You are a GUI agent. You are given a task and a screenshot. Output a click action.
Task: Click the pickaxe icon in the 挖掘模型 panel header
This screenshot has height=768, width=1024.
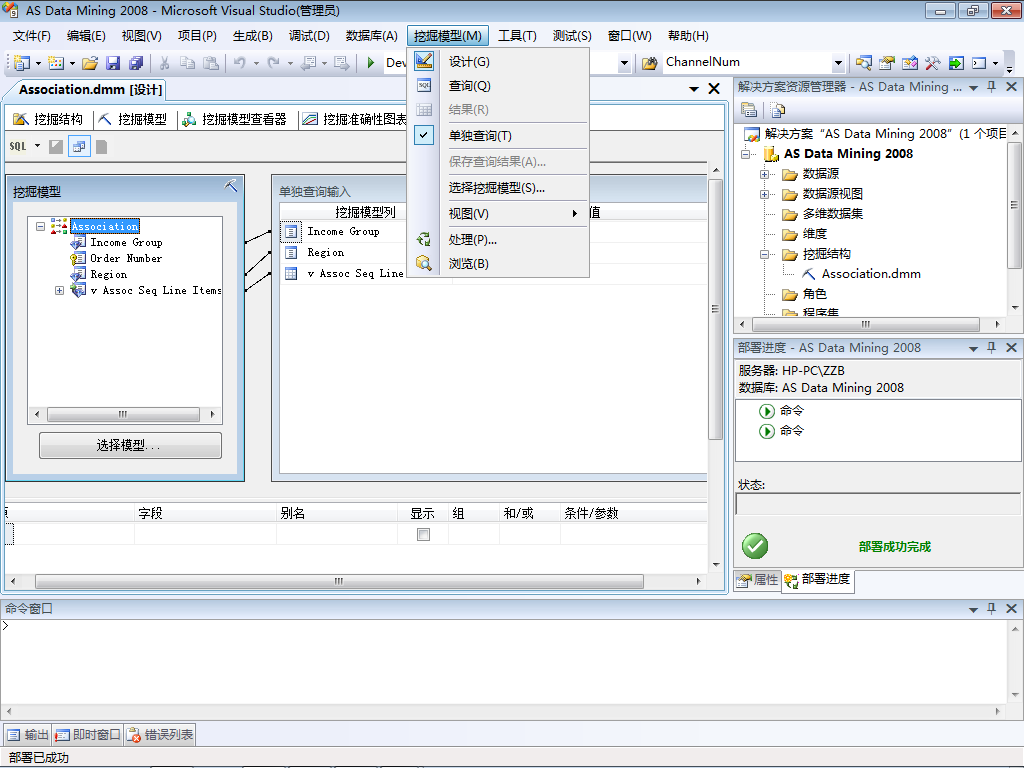point(231,185)
